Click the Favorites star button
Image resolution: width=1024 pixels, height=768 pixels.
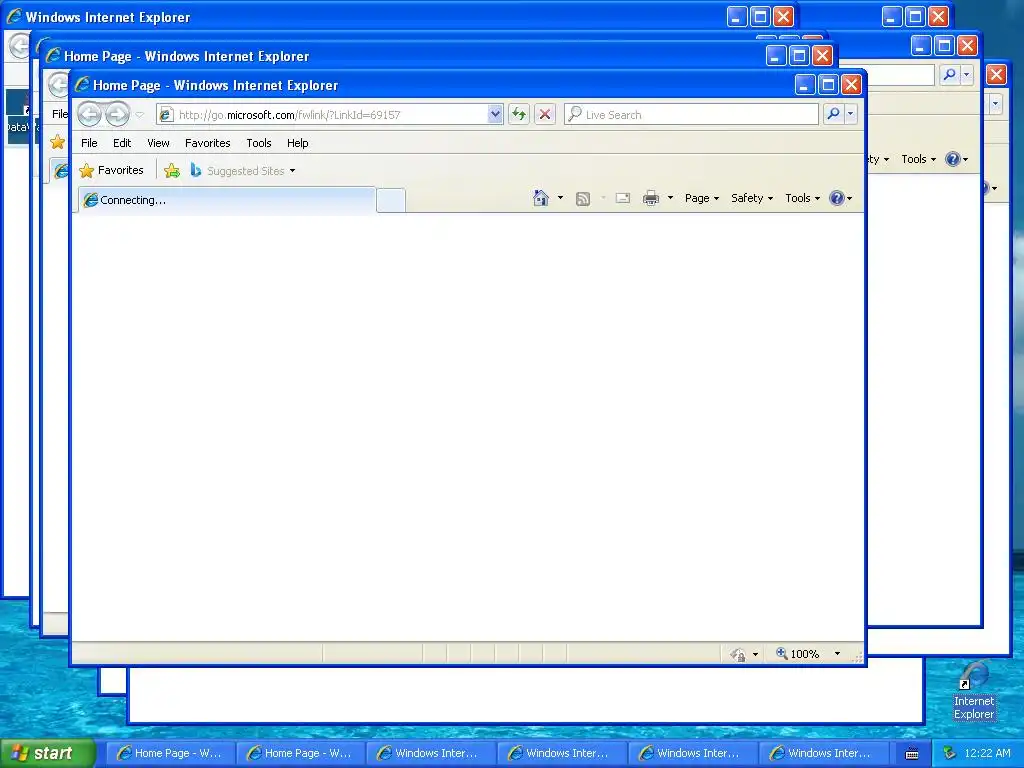point(112,170)
